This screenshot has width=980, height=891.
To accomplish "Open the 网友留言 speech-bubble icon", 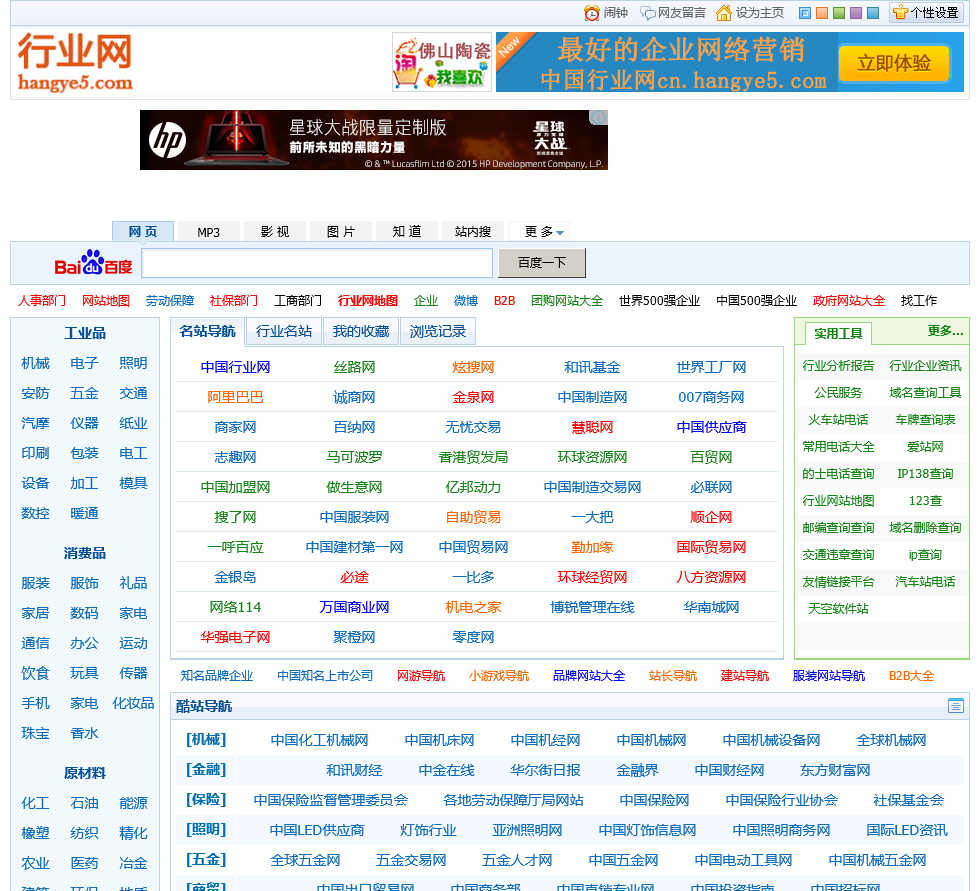I will 648,13.
